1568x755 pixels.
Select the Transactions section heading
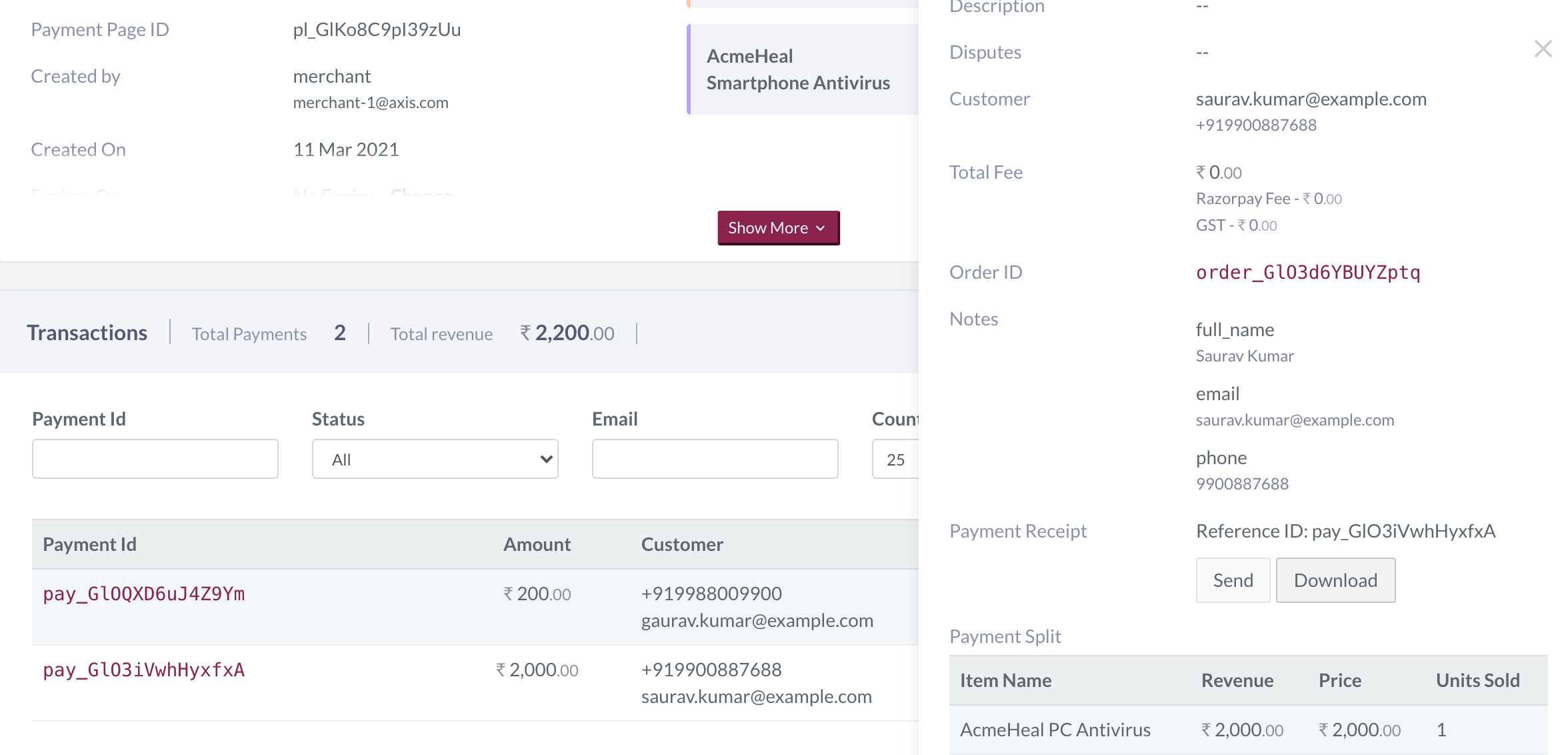point(87,332)
